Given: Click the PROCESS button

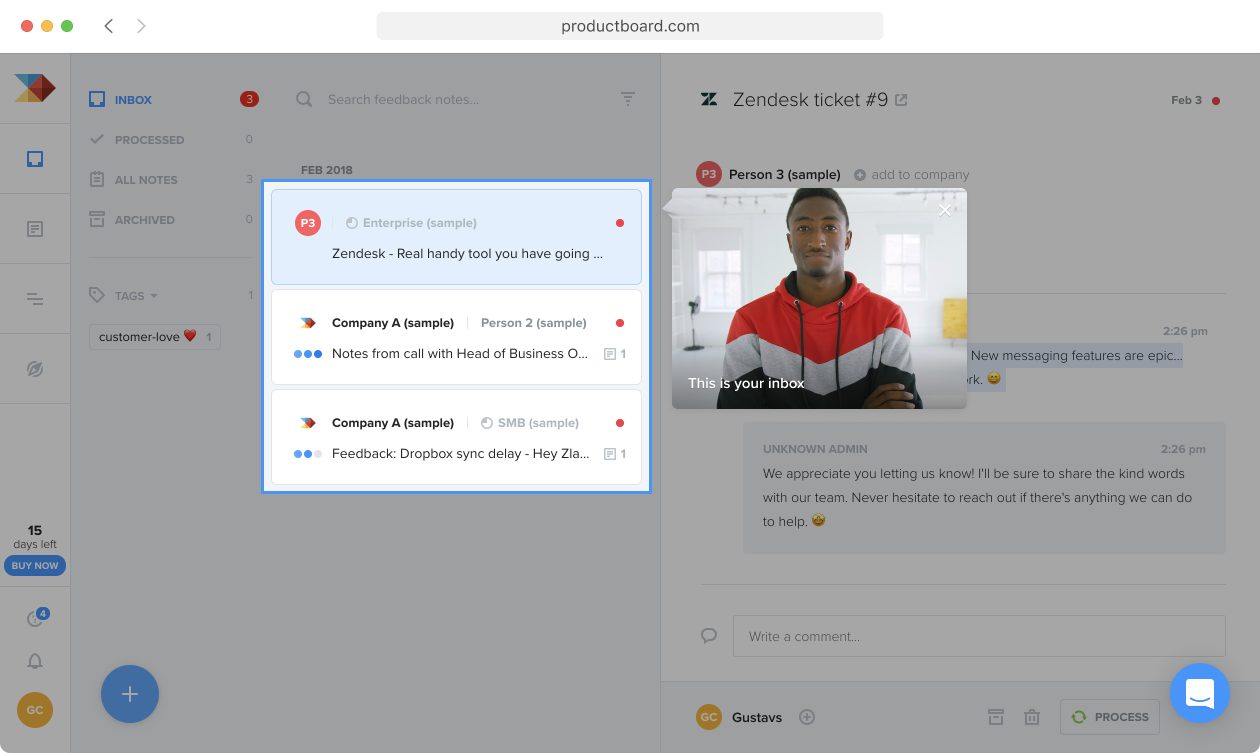Looking at the screenshot, I should [x=1110, y=717].
